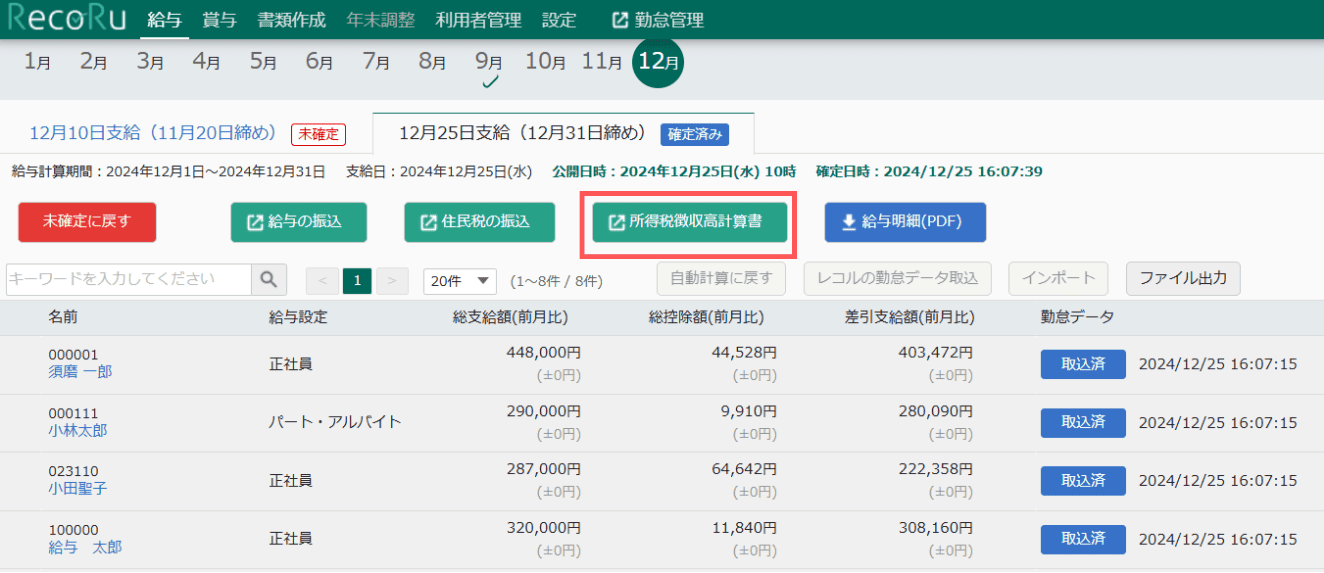Viewport: 1324px width, 573px height.
Task: Open the 20件 per-page dropdown
Action: click(460, 281)
